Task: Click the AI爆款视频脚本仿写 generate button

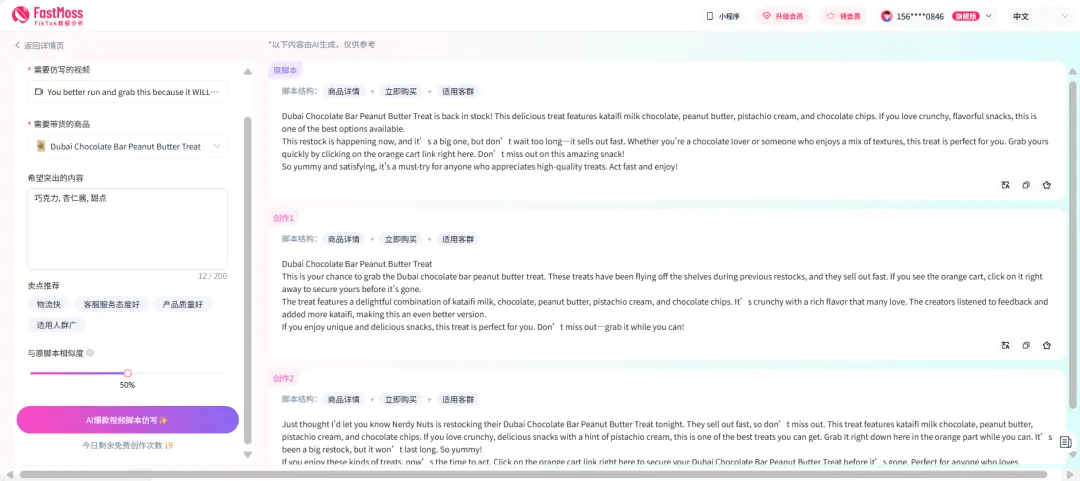Action: click(127, 420)
